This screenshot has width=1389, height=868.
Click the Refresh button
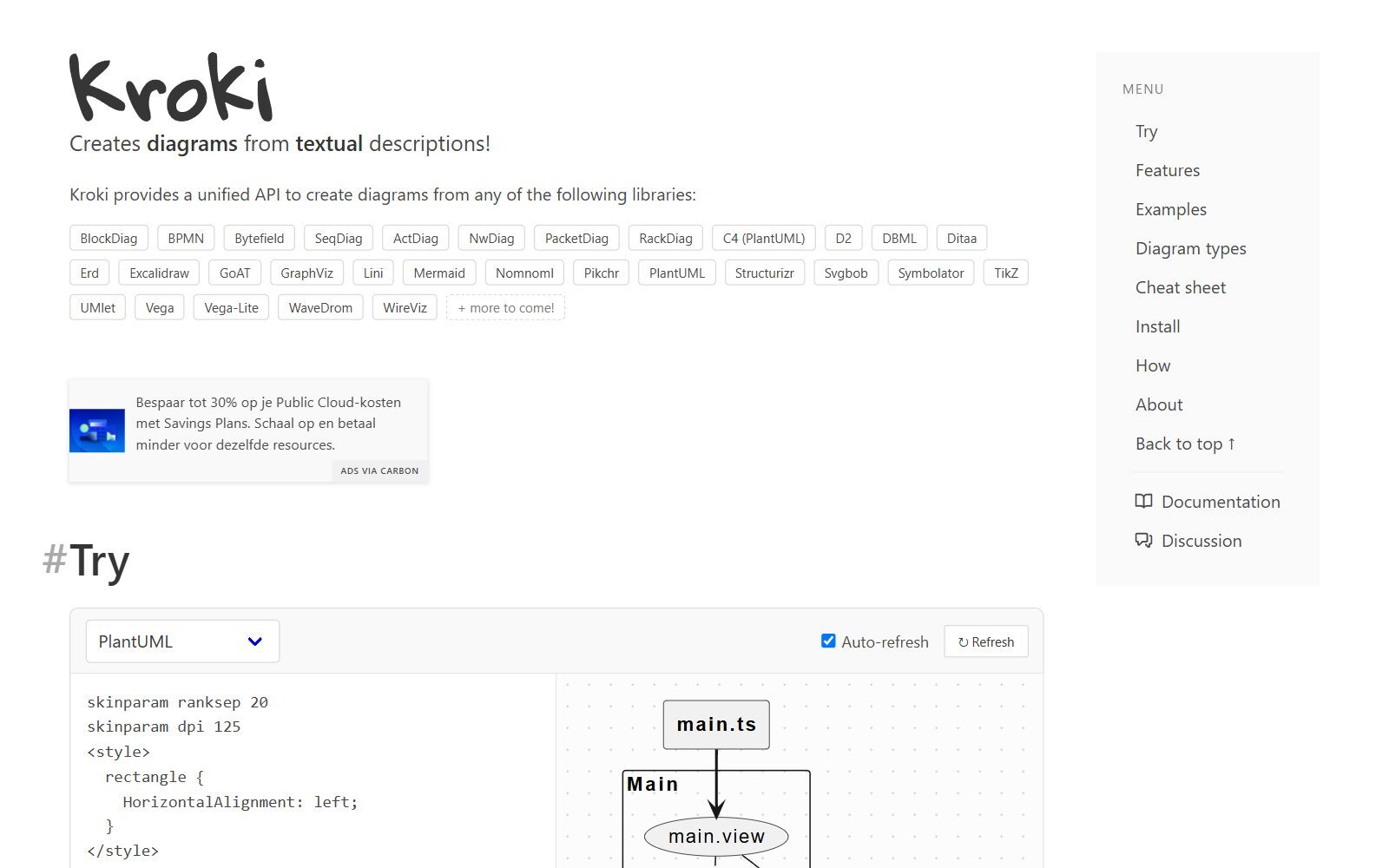986,641
